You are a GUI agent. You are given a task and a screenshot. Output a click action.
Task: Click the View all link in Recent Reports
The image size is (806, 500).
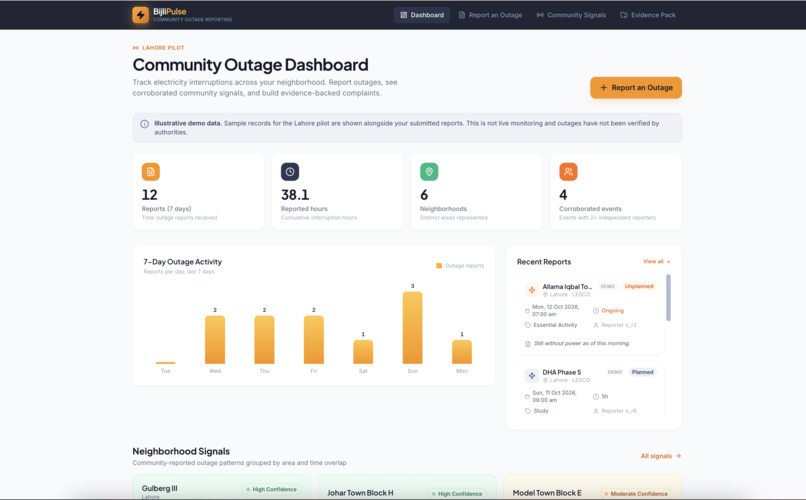[x=656, y=262]
